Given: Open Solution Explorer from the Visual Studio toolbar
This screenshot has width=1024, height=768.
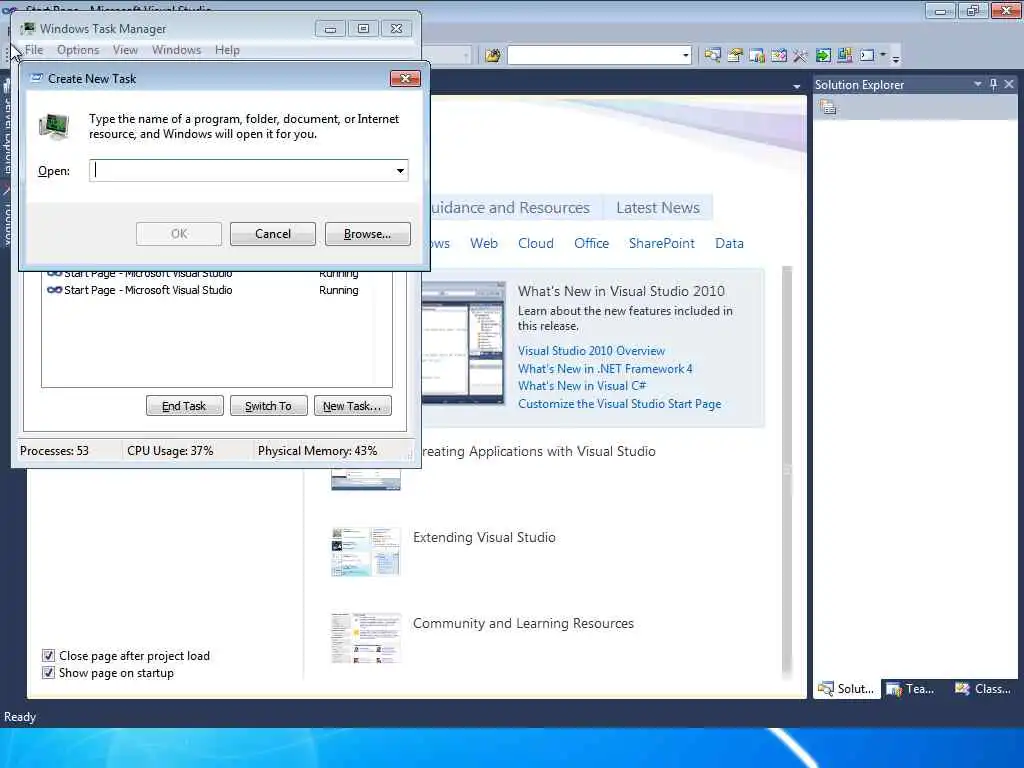Looking at the screenshot, I should 712,56.
